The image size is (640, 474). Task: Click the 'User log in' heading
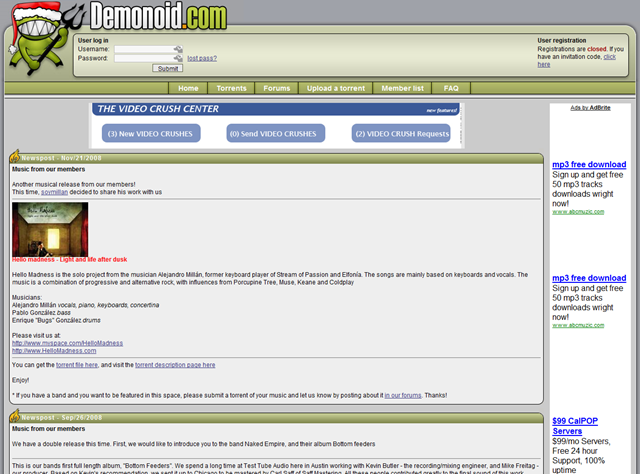click(x=93, y=40)
